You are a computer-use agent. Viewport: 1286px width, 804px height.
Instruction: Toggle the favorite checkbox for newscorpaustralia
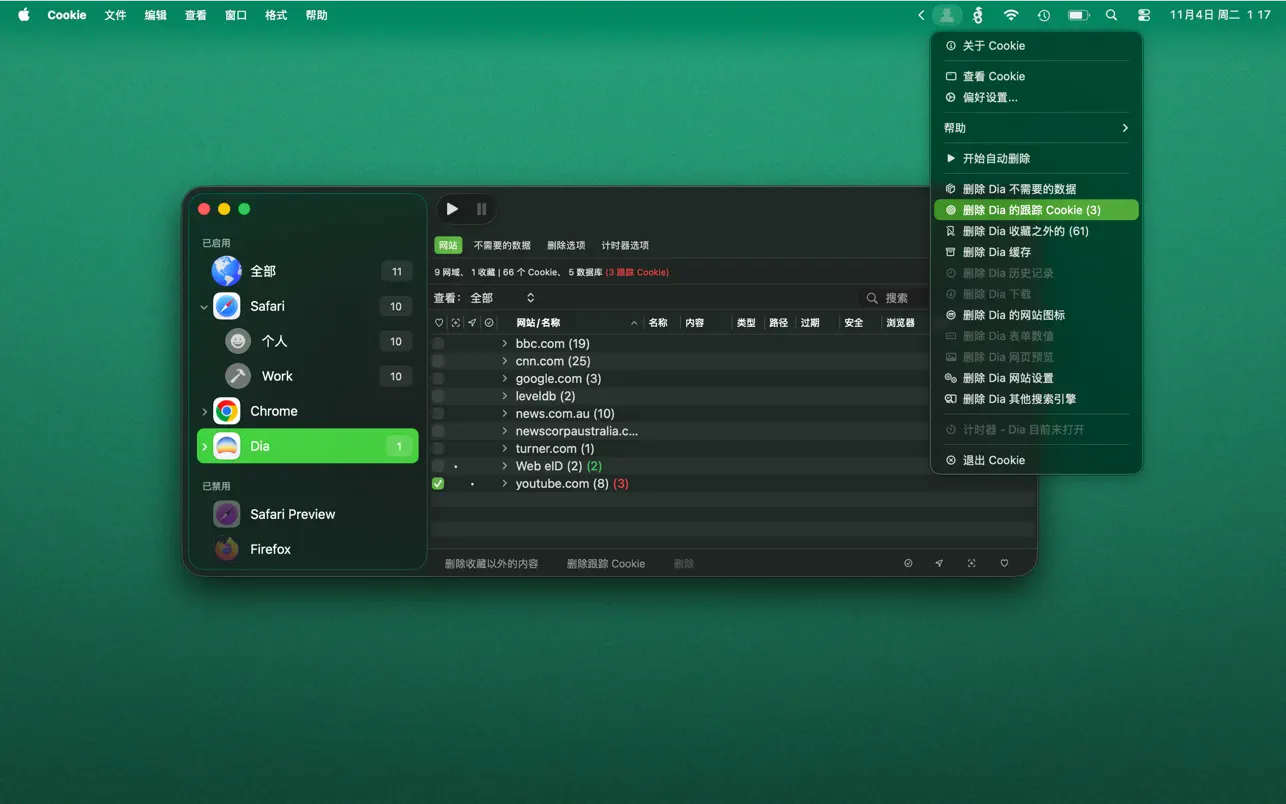438,431
